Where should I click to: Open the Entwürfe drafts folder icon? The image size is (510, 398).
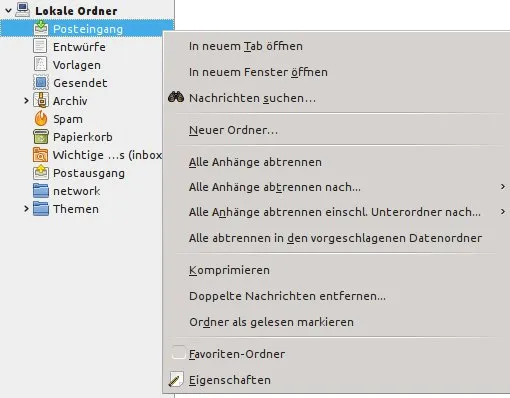pos(40,46)
